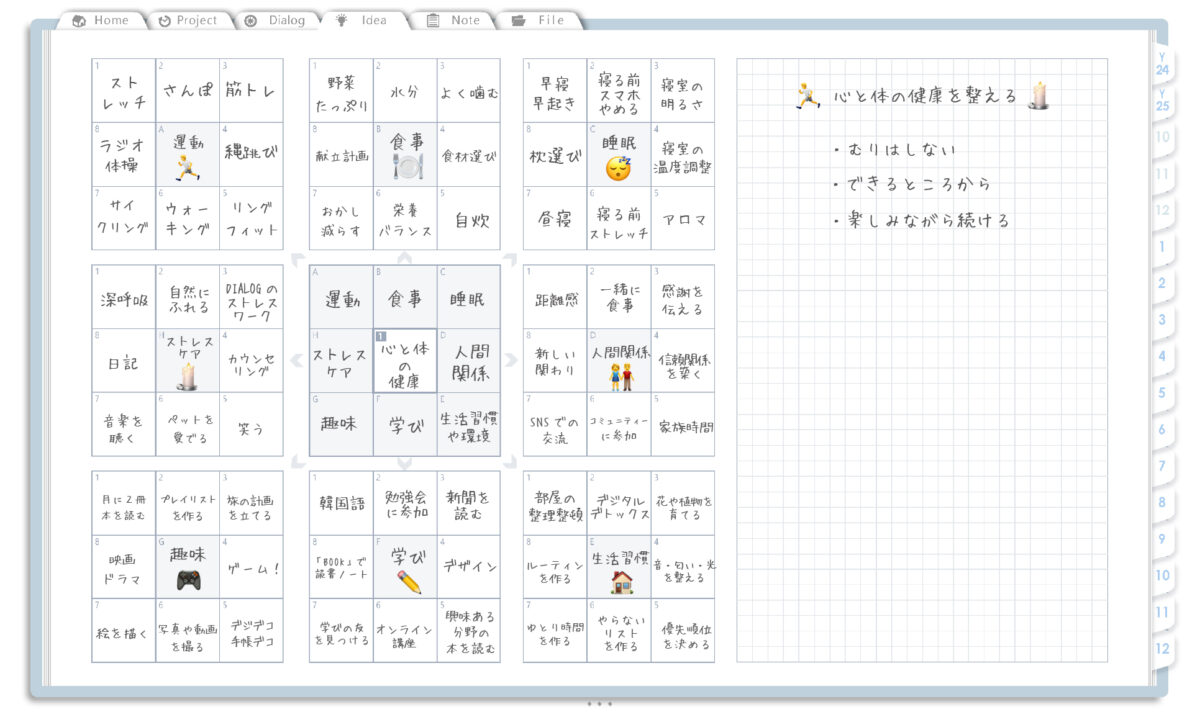Click the plate and cutlery 食事 icon
1200x712 pixels.
[406, 167]
